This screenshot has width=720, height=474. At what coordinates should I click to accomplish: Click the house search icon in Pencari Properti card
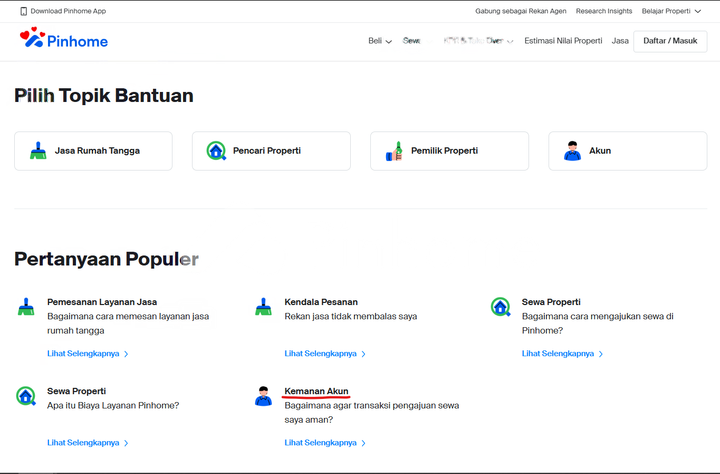point(216,151)
